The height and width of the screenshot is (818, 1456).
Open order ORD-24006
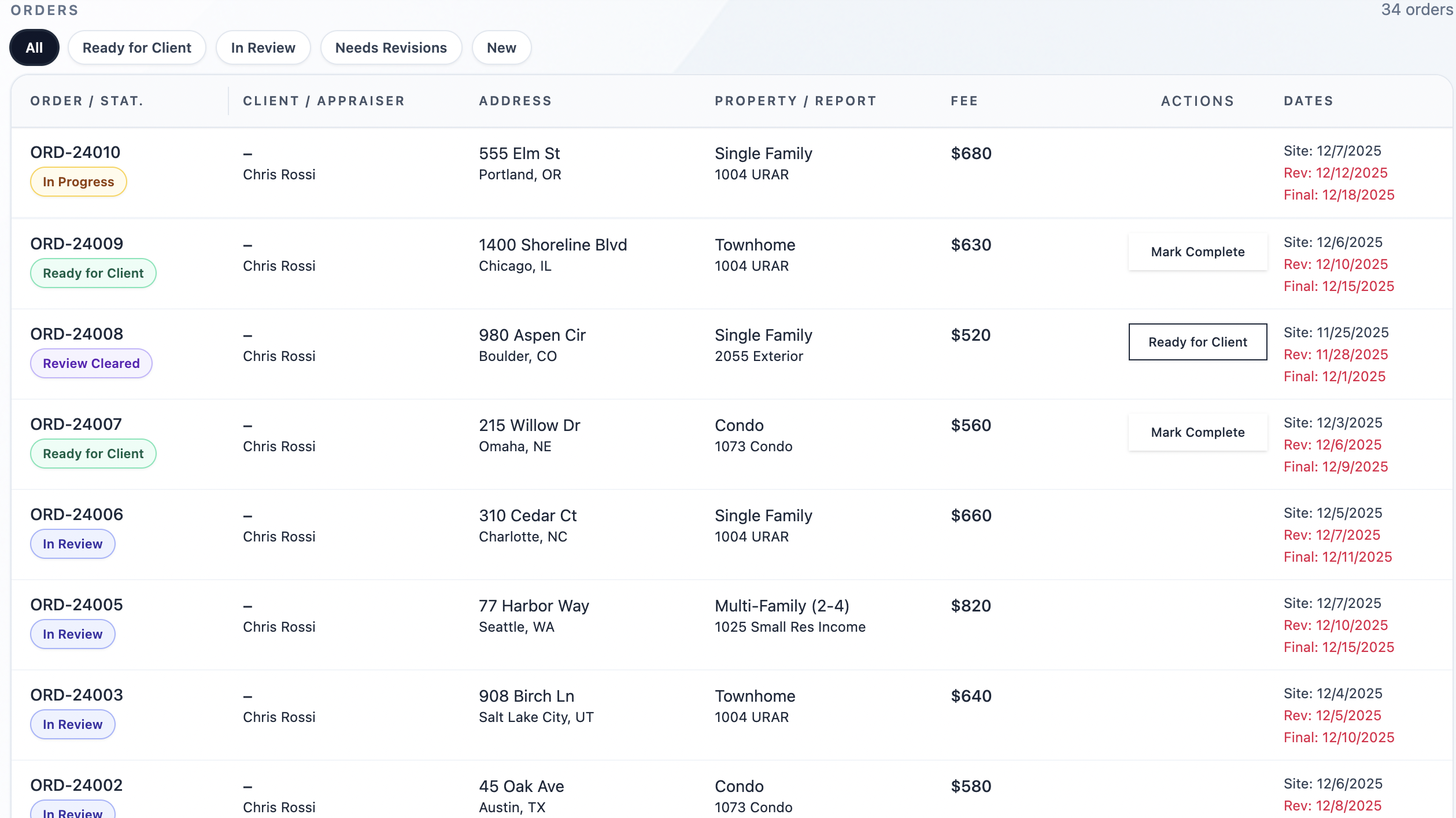click(76, 514)
